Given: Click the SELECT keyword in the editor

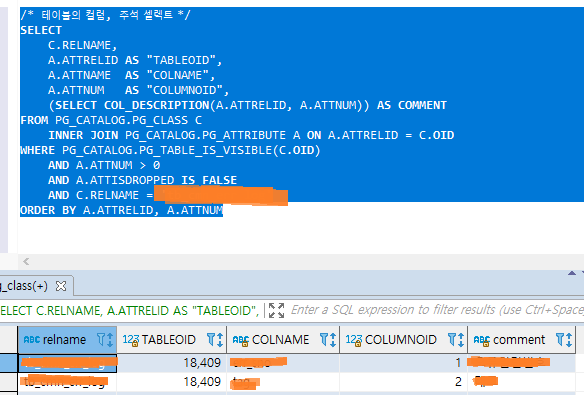Looking at the screenshot, I should [x=41, y=30].
